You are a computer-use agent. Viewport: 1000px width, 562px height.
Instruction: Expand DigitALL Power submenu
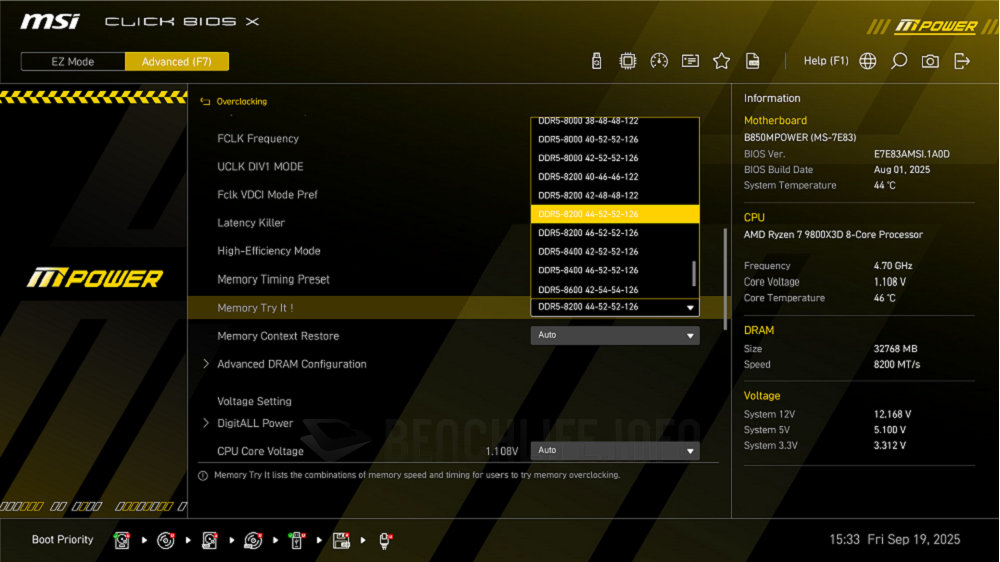(255, 424)
